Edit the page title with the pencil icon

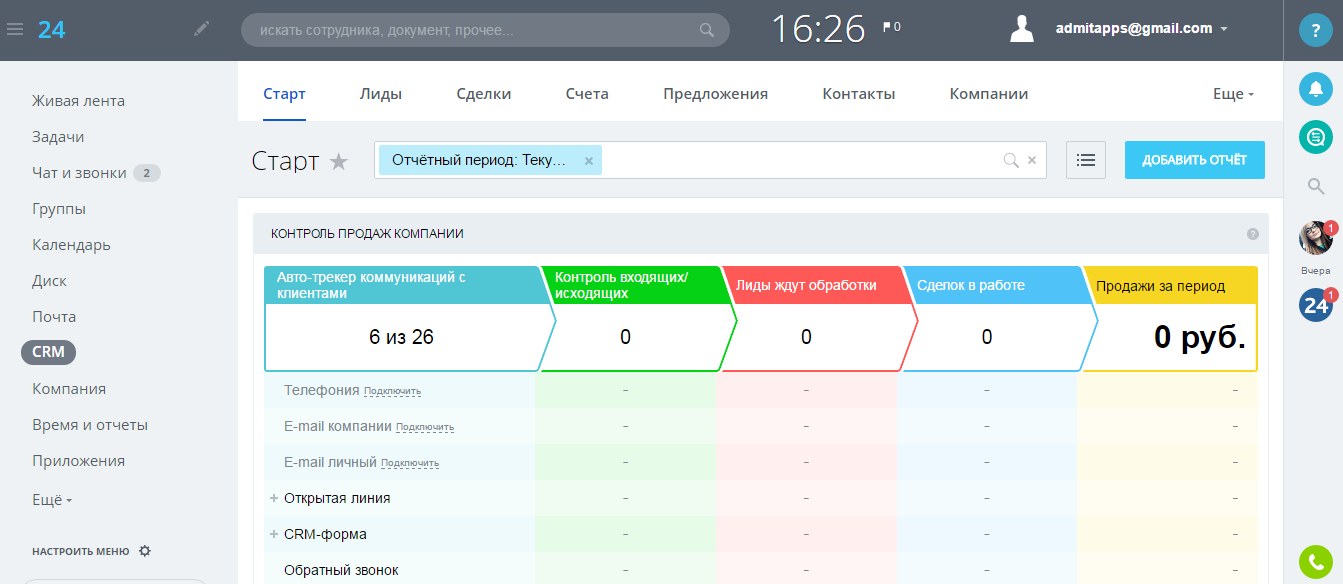(x=200, y=29)
